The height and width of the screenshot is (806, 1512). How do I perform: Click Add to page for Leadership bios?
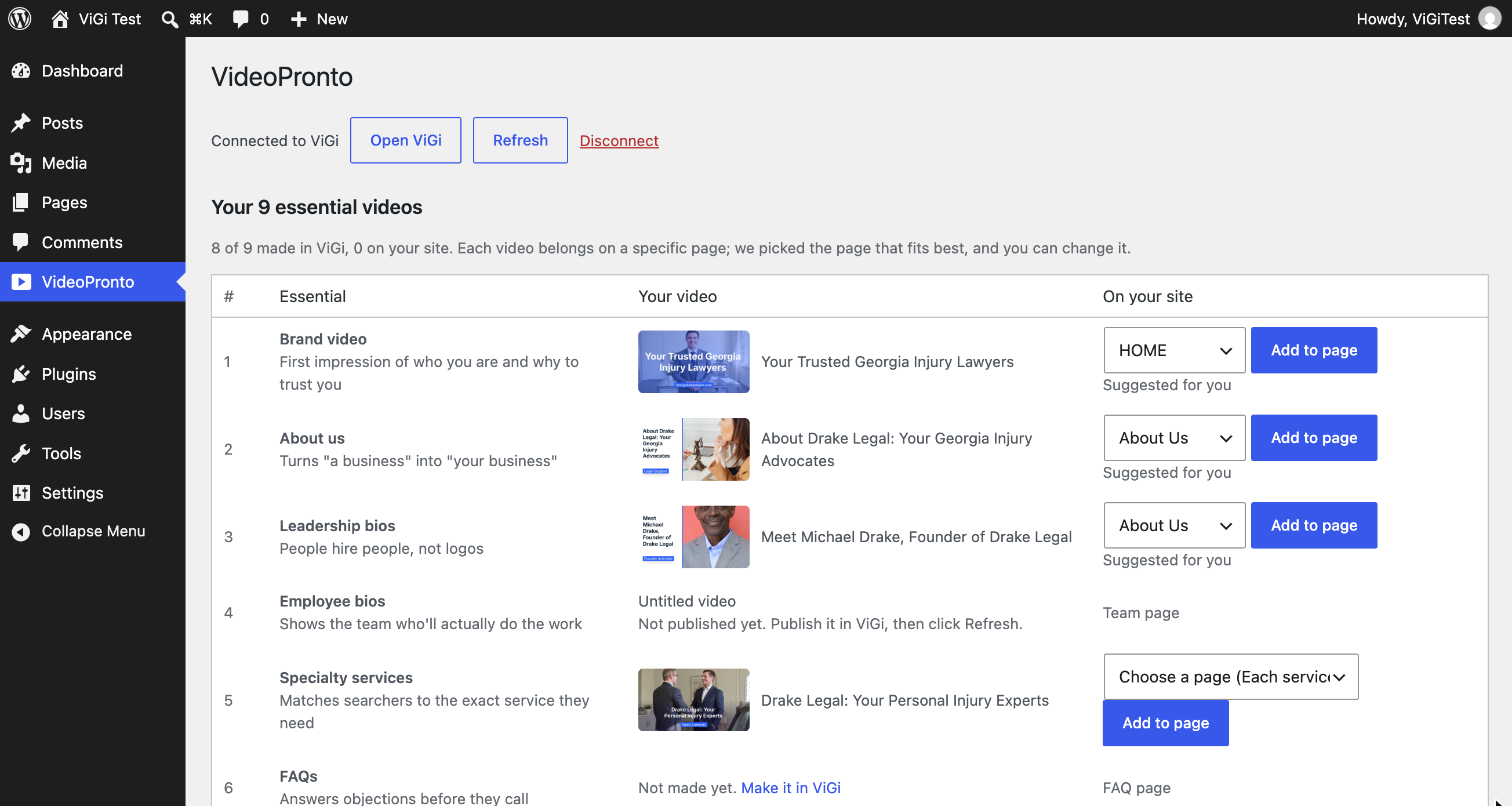pyautogui.click(x=1314, y=525)
